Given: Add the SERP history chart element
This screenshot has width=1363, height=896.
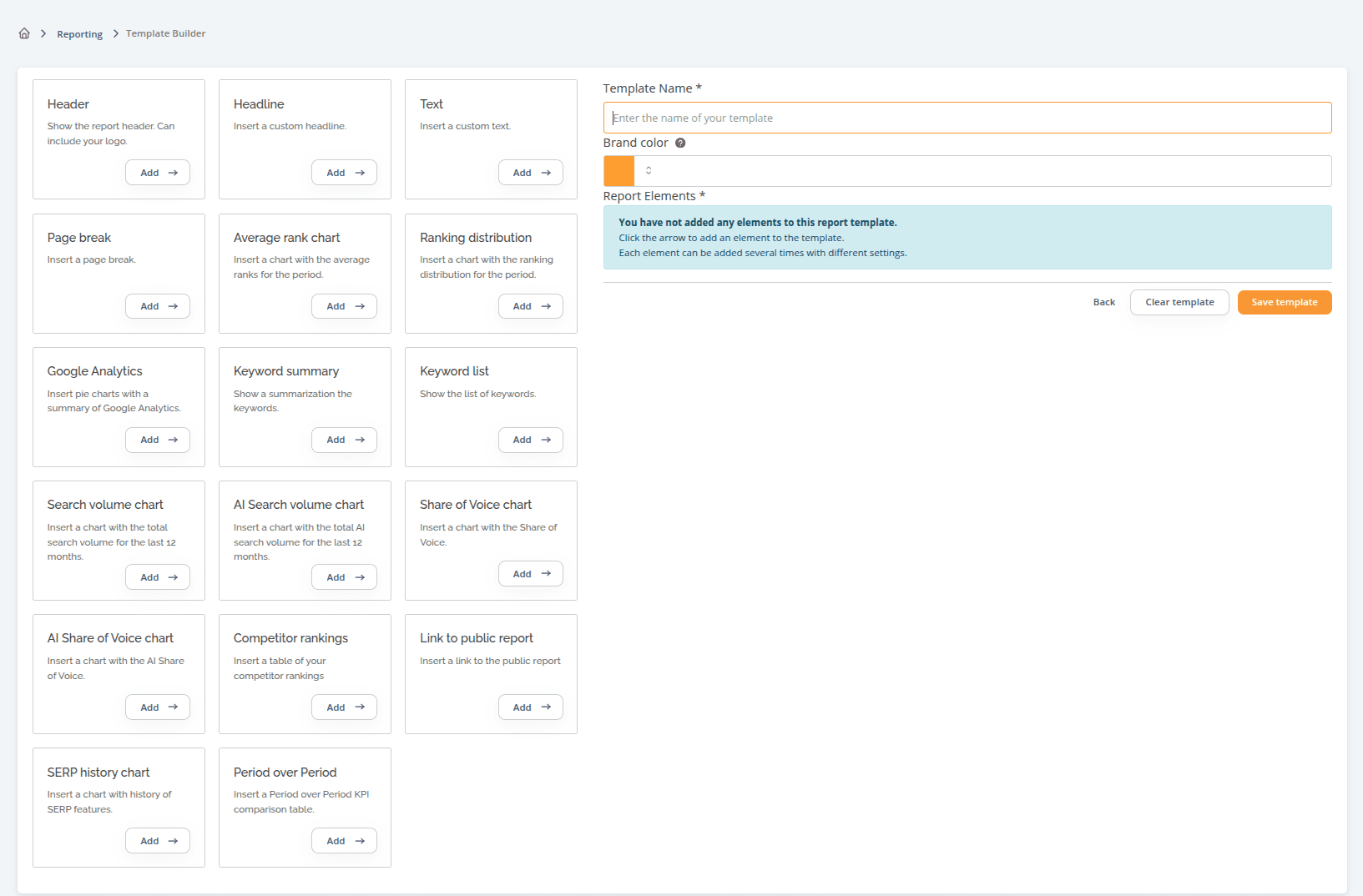Looking at the screenshot, I should coord(158,841).
